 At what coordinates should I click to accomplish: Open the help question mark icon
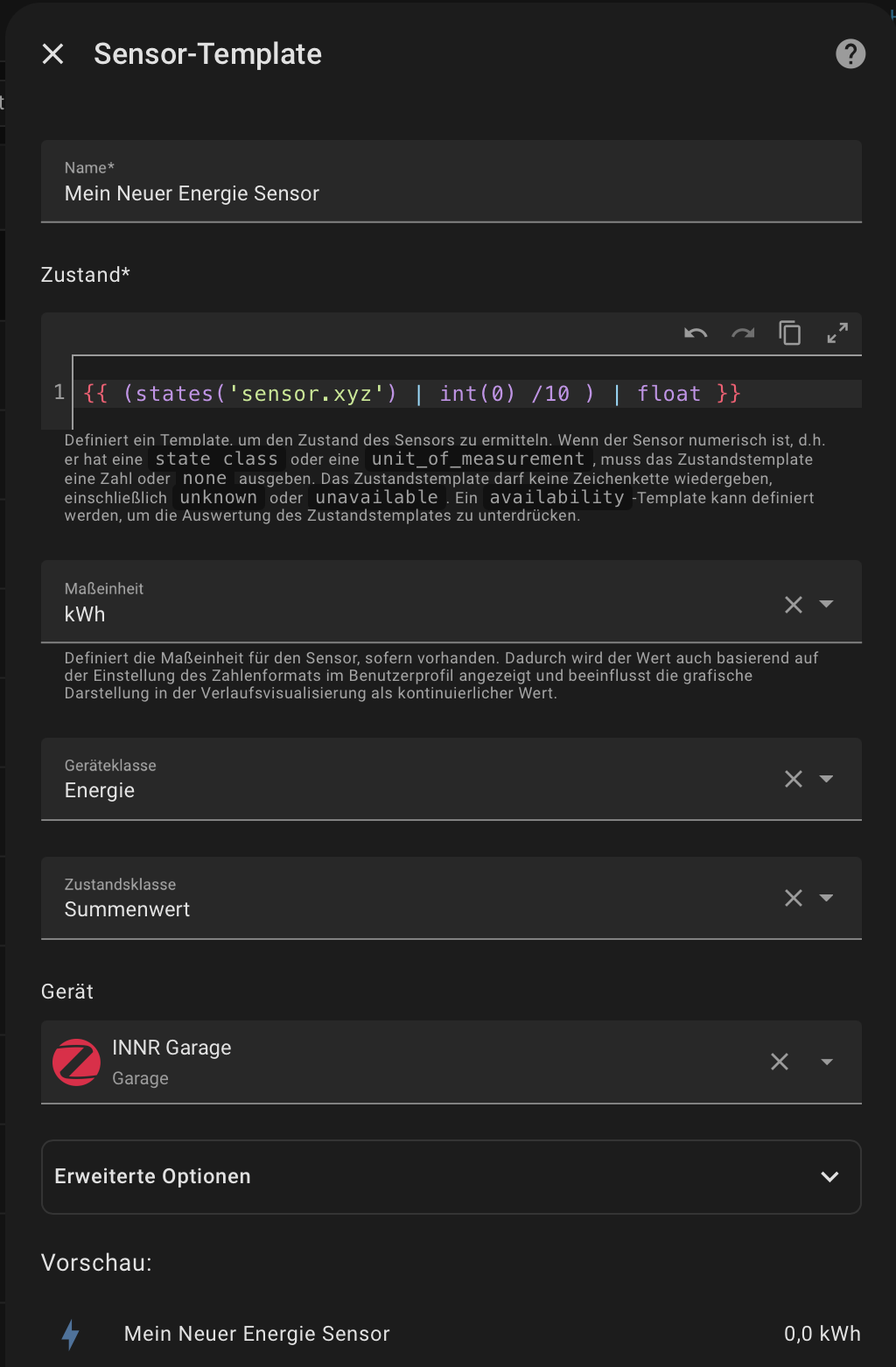point(850,54)
